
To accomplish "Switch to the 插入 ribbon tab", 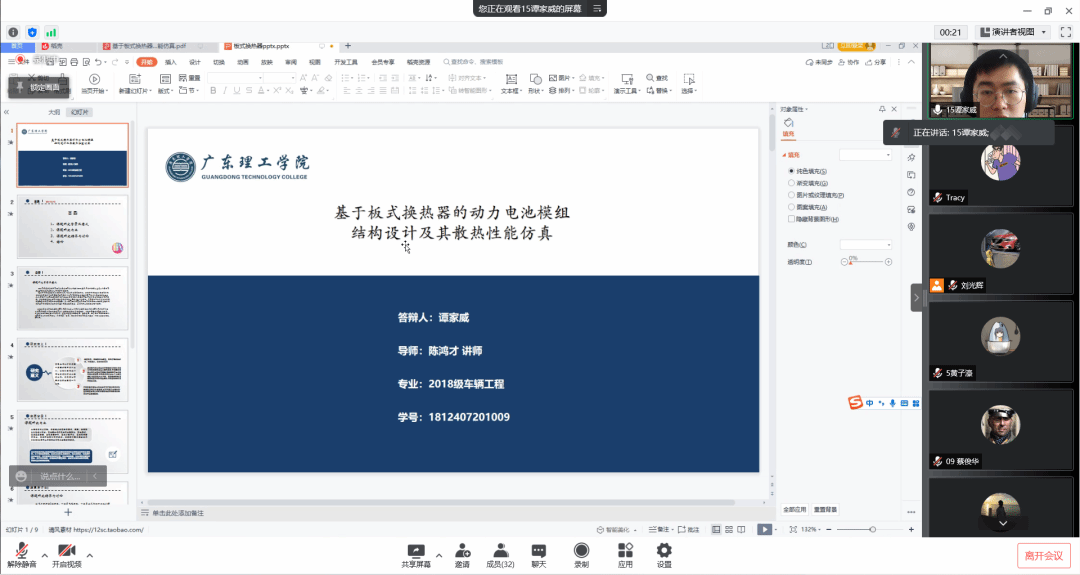I will [171, 62].
